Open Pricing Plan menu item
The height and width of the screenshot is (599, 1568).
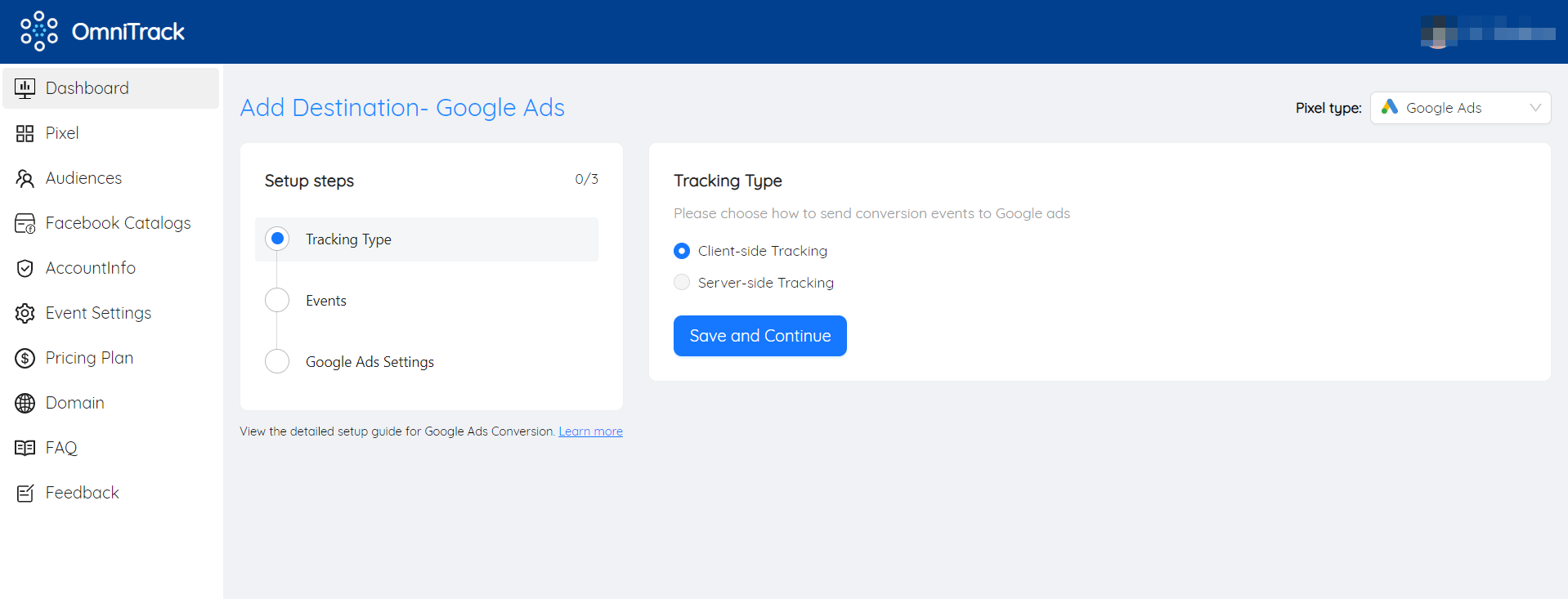pyautogui.click(x=111, y=358)
